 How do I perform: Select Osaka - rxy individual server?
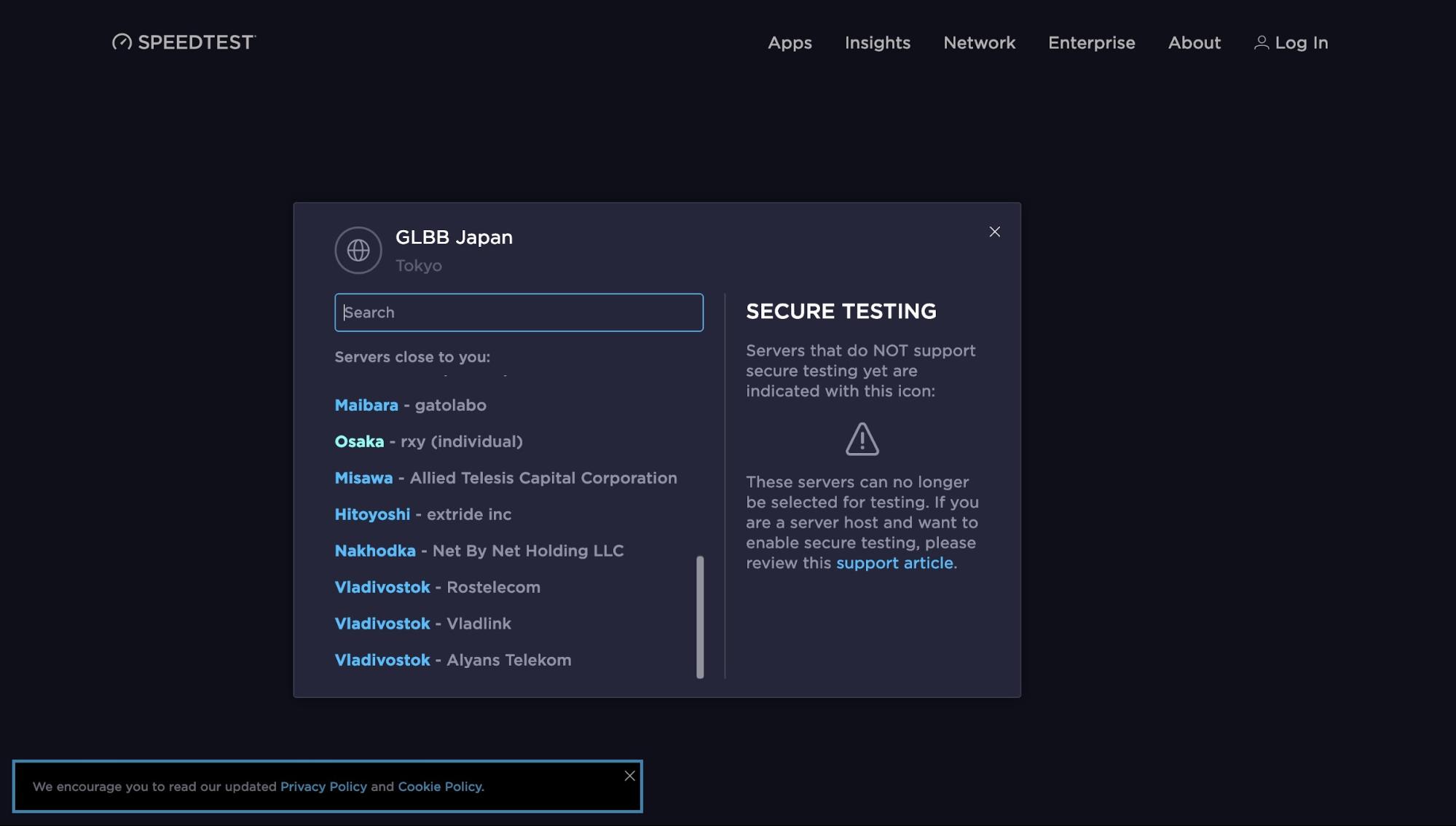[x=429, y=441]
